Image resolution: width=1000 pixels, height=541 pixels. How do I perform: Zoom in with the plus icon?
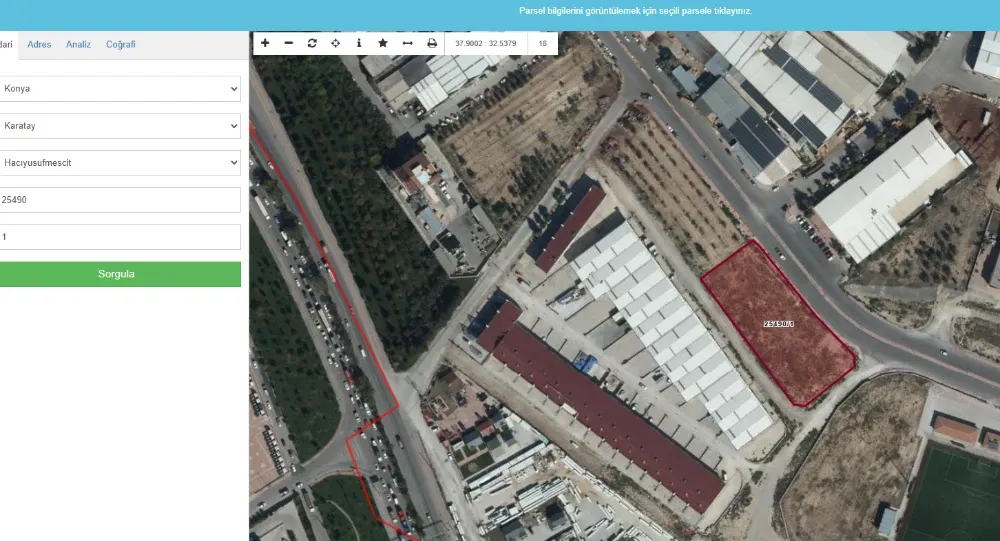(x=265, y=43)
